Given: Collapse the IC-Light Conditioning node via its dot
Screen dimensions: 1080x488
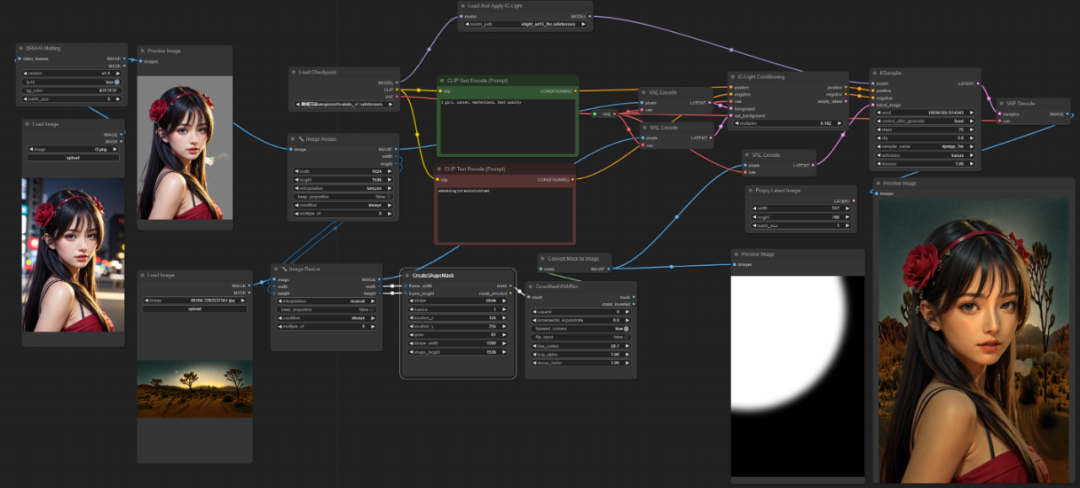Looking at the screenshot, I should click(x=734, y=76).
